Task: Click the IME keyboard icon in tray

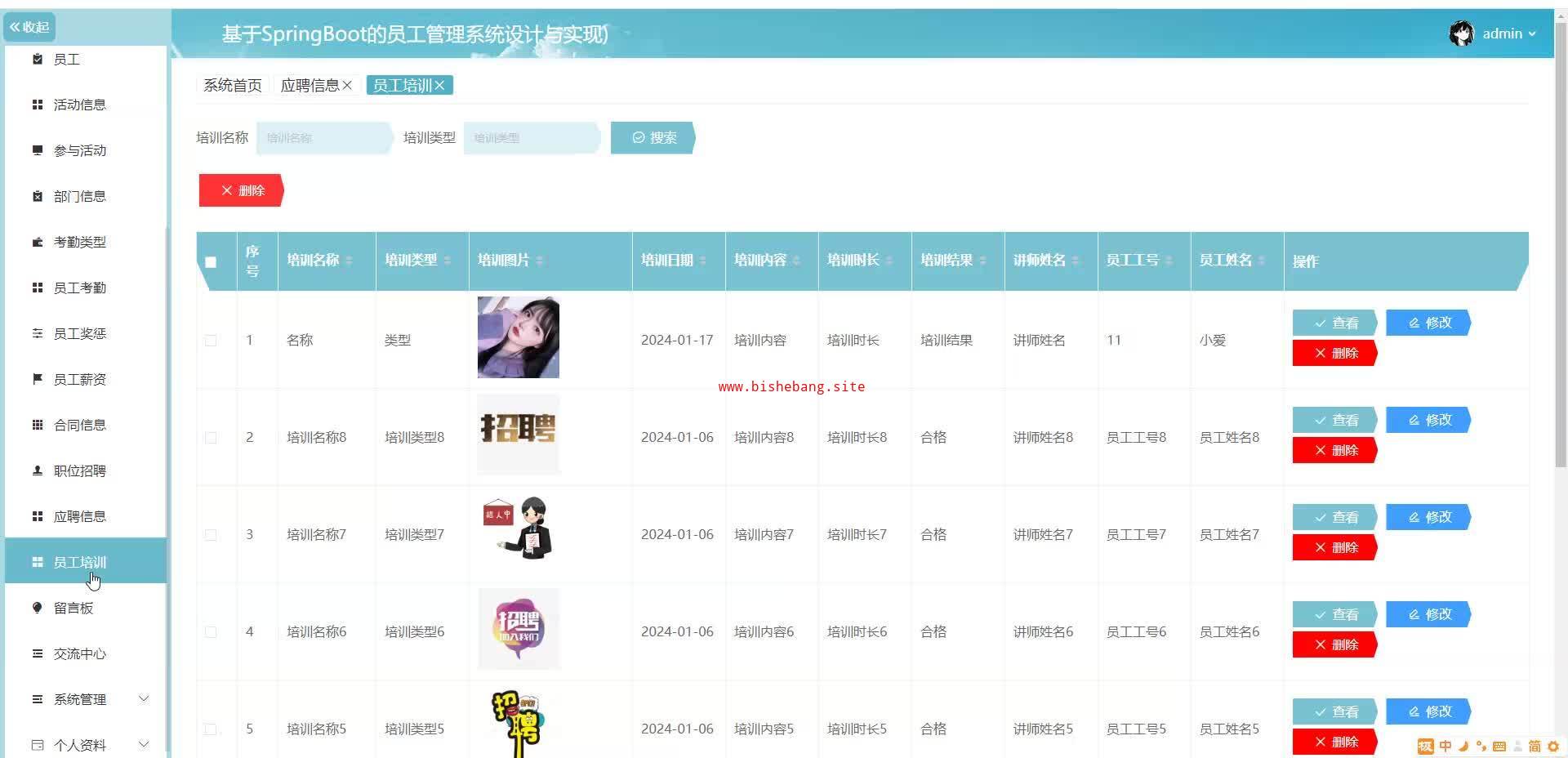Action: 1499,746
